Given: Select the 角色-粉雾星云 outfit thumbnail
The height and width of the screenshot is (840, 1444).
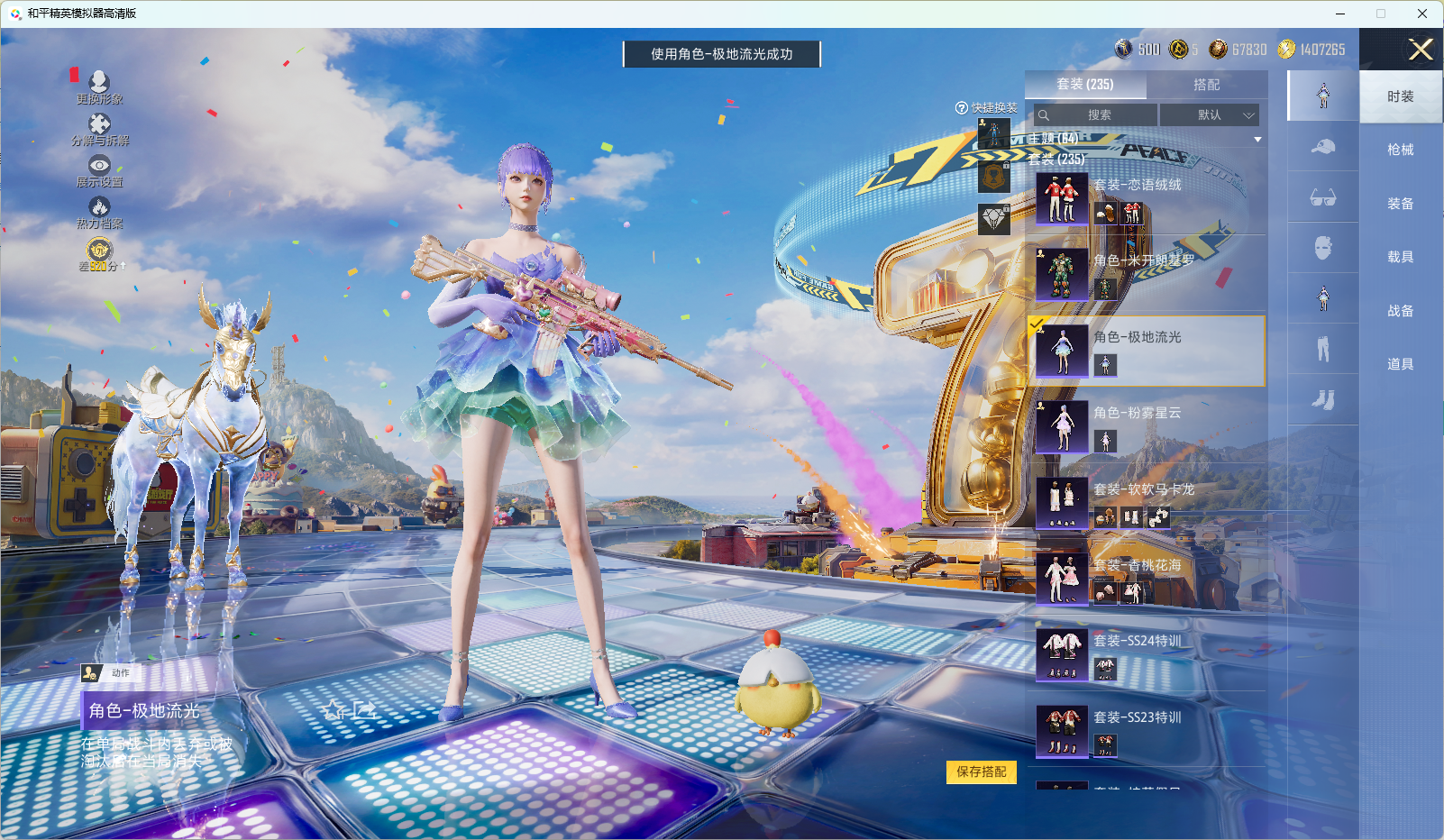Looking at the screenshot, I should pos(1062,426).
